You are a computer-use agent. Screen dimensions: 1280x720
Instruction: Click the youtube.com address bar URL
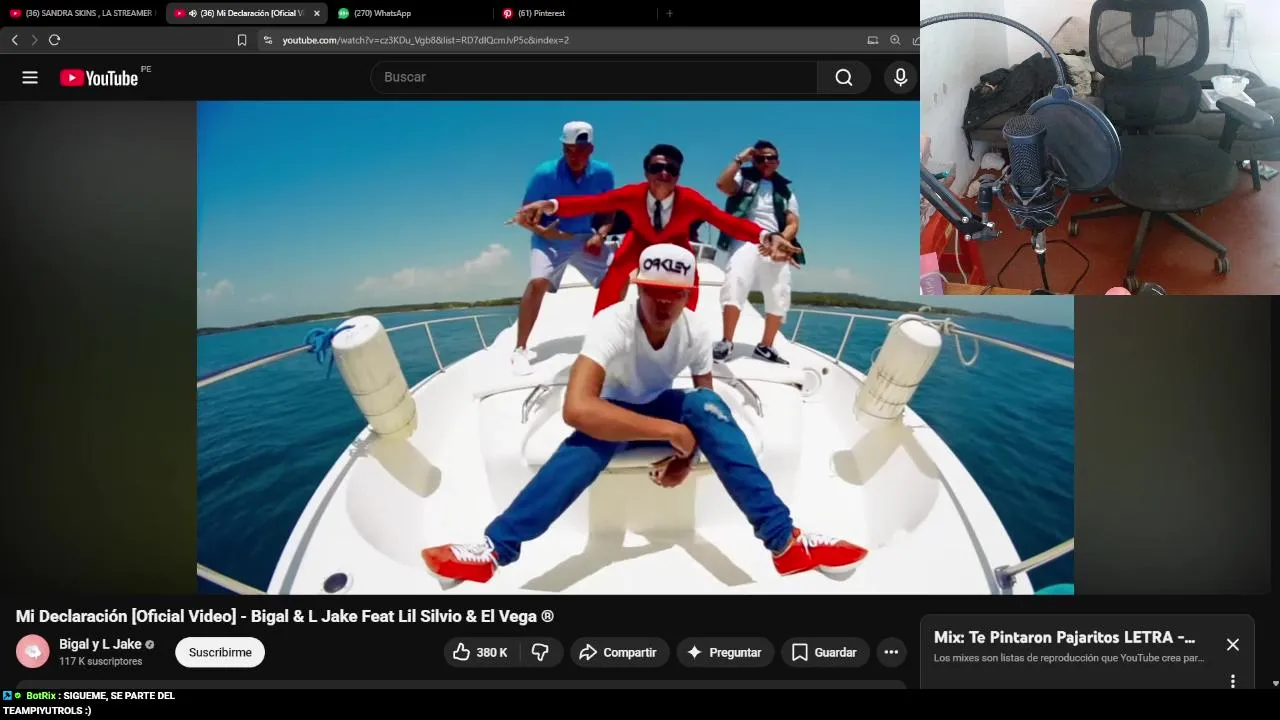click(425, 40)
